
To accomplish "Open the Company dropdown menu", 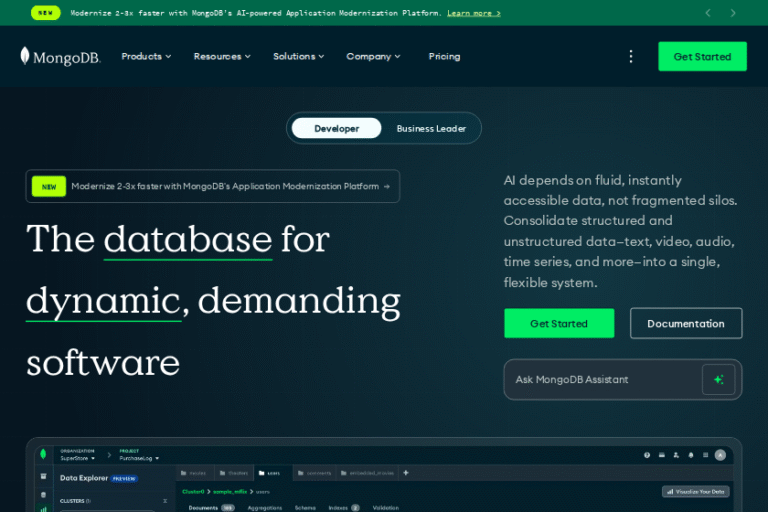I will pos(373,57).
